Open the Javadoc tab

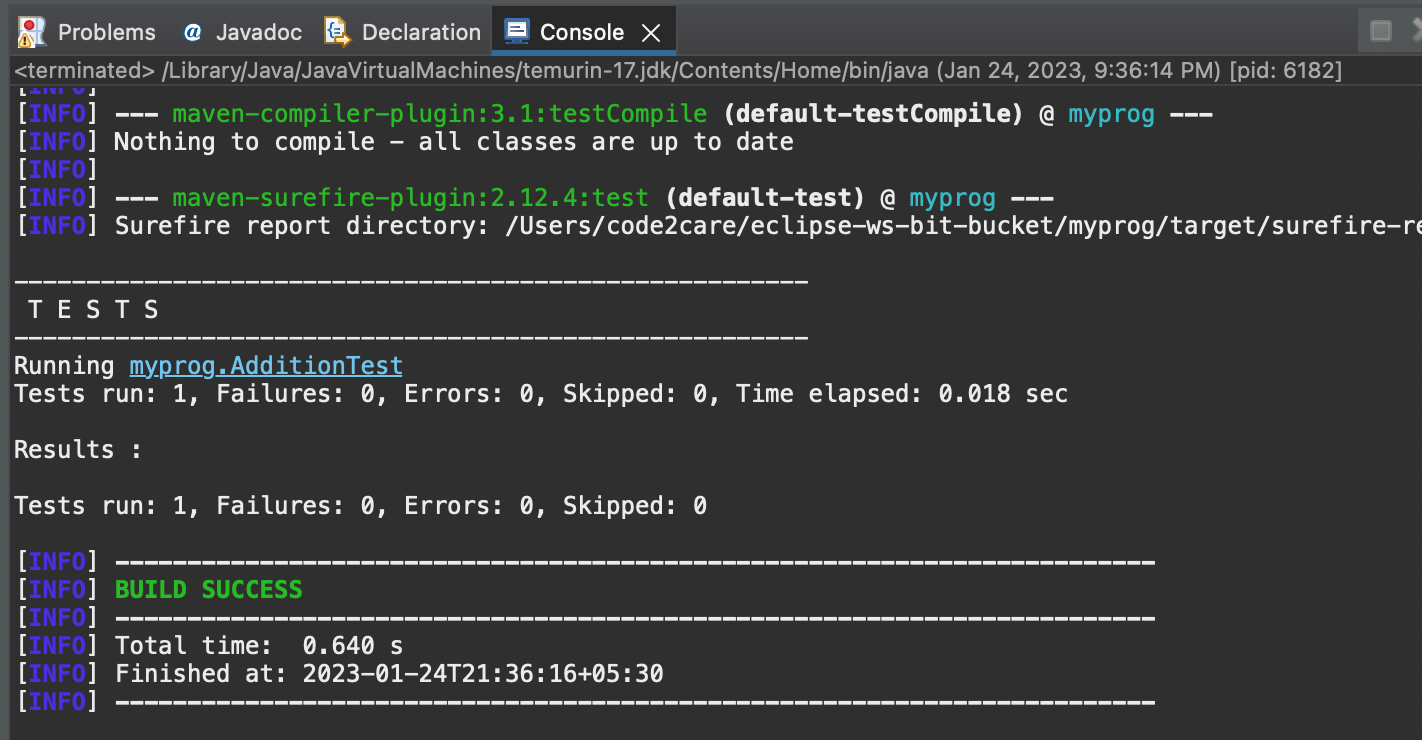258,31
